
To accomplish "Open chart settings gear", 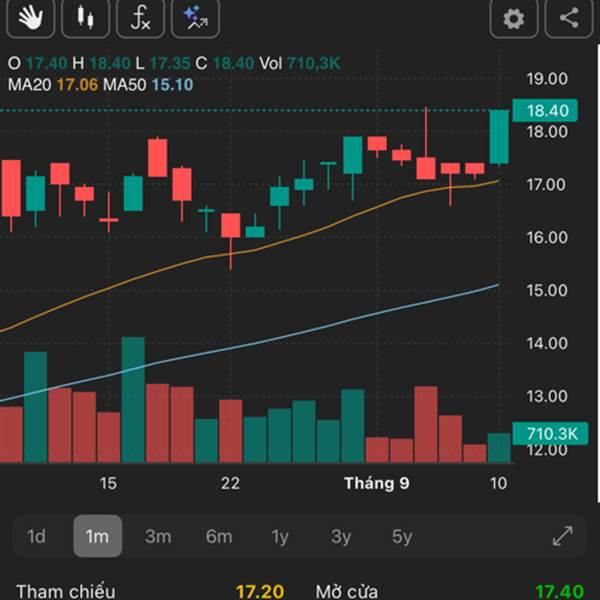I will (514, 18).
